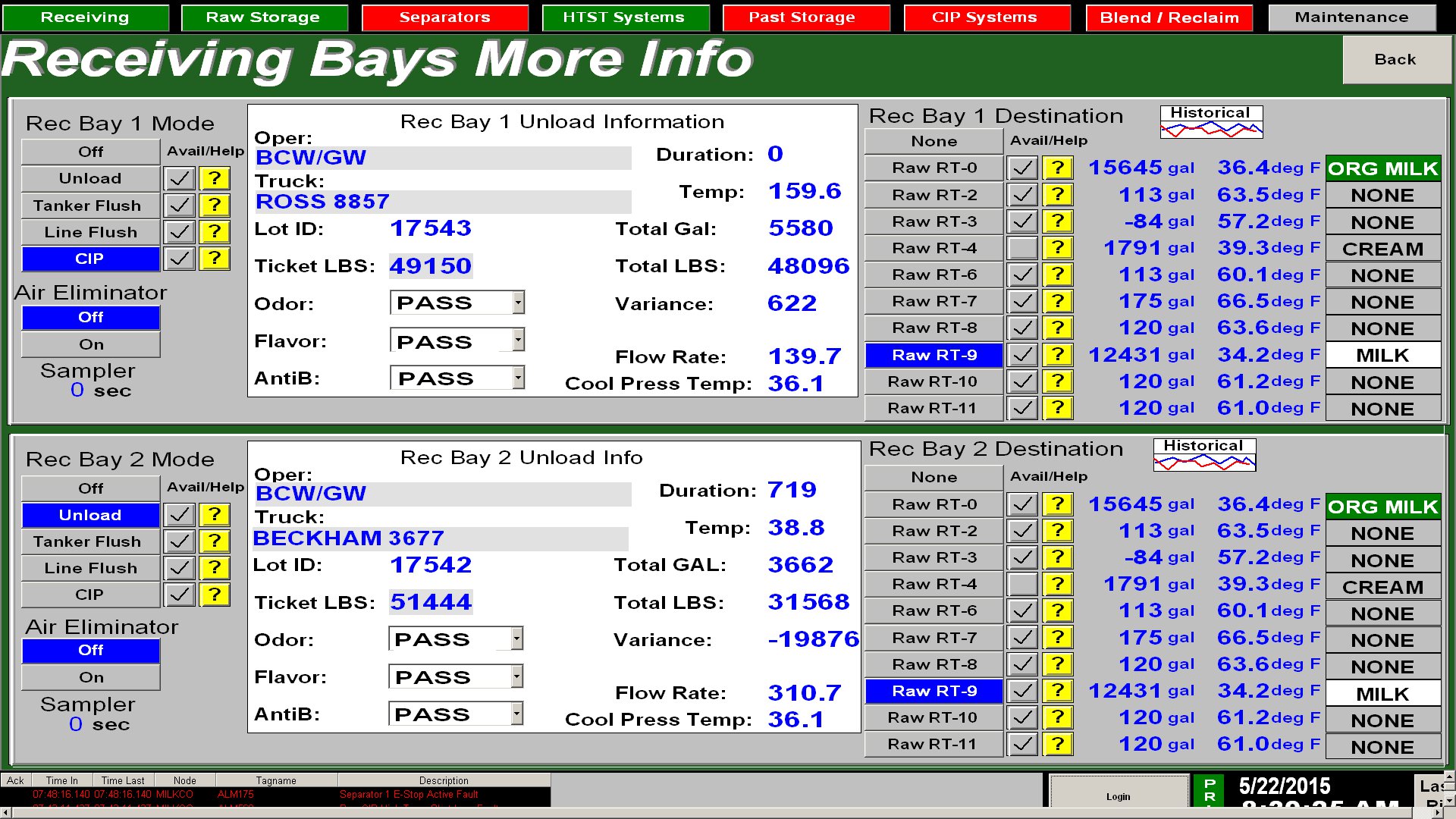Open Bay 2 Flavor dropdown
Viewport: 1456px width, 819px height.
[x=516, y=676]
